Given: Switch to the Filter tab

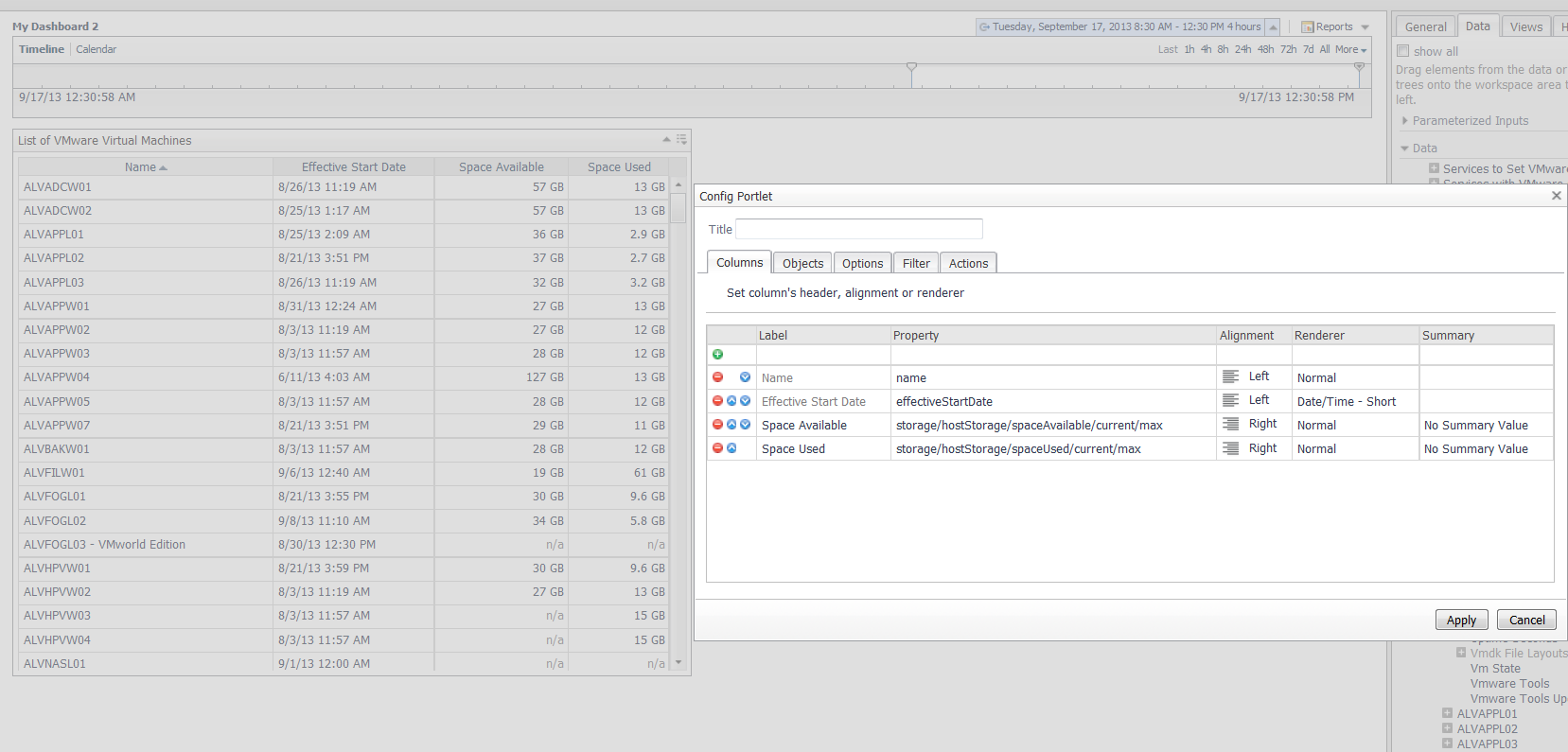Looking at the screenshot, I should coord(916,264).
